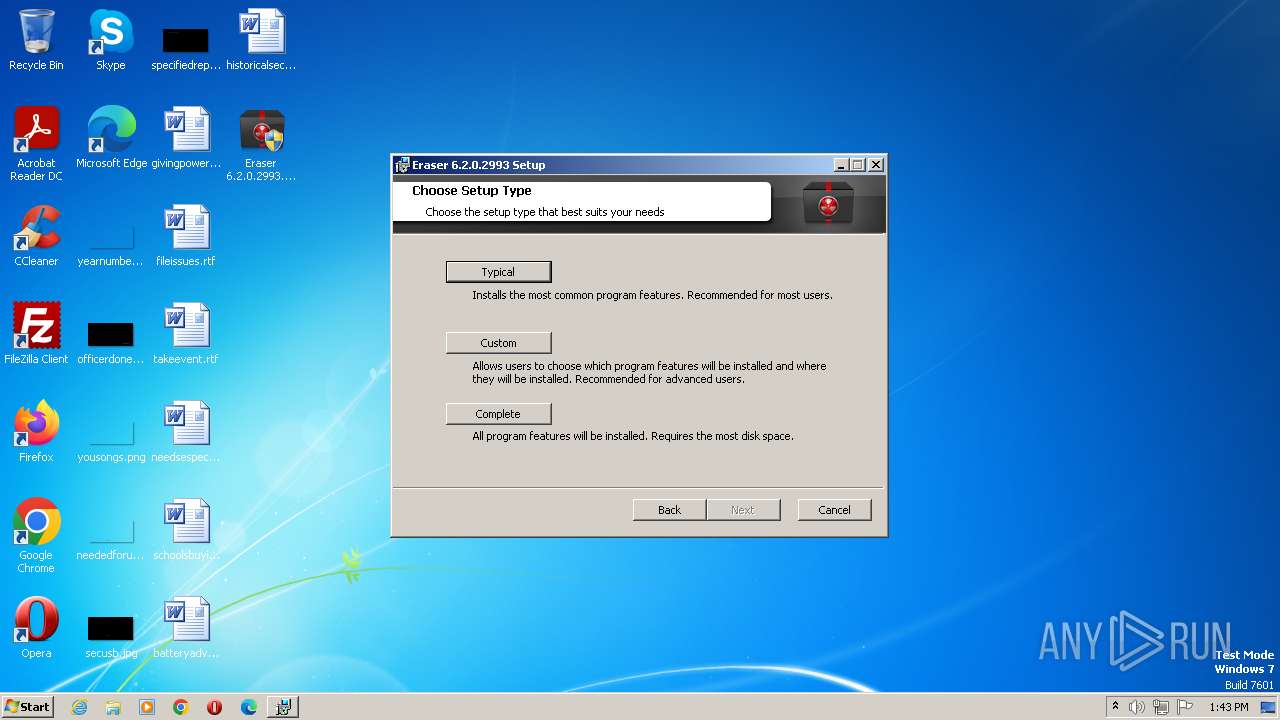1280x720 pixels.
Task: Select the Google Chrome desktop shortcut
Action: coord(36,537)
